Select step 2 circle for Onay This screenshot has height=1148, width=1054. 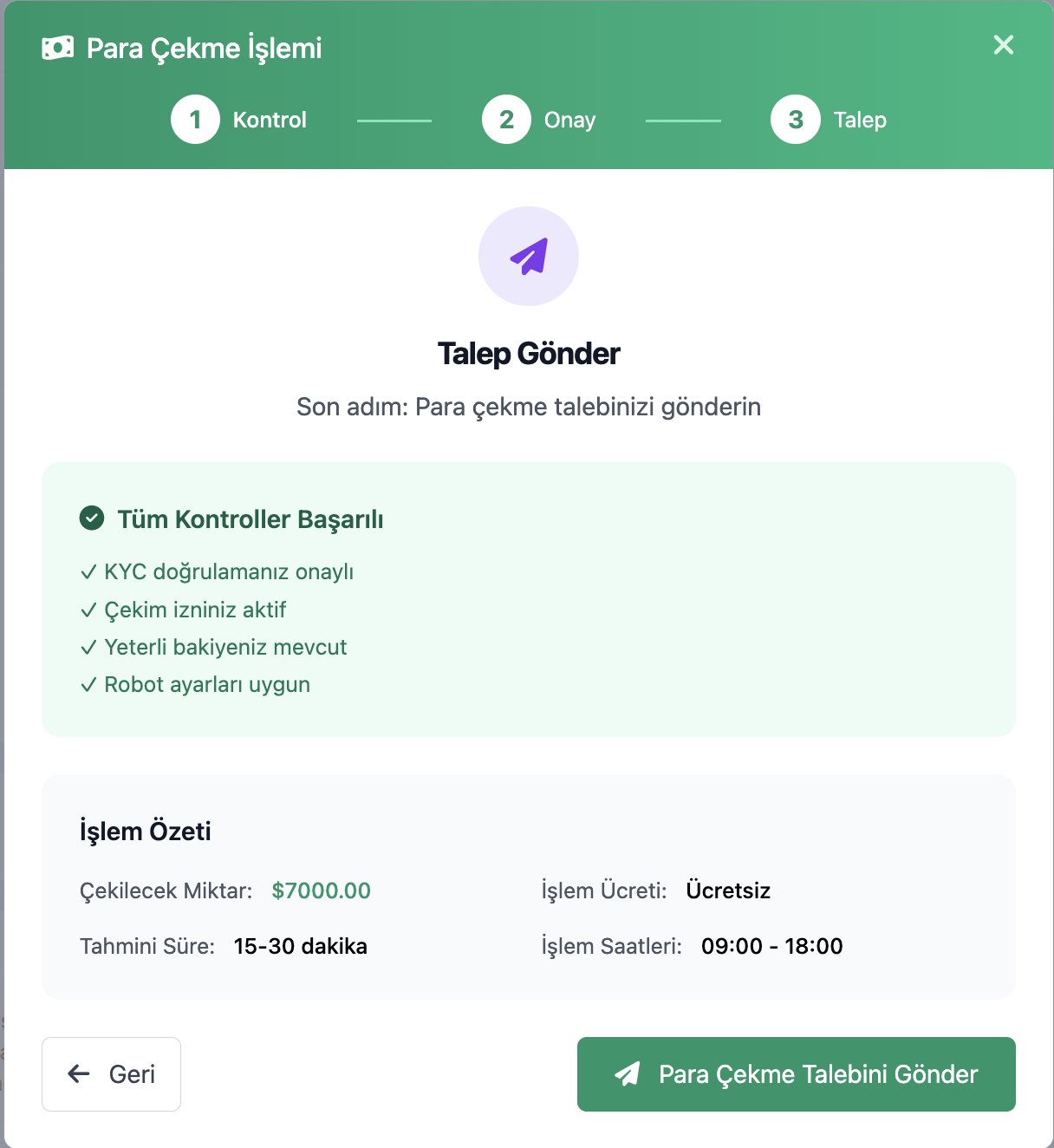pyautogui.click(x=506, y=120)
